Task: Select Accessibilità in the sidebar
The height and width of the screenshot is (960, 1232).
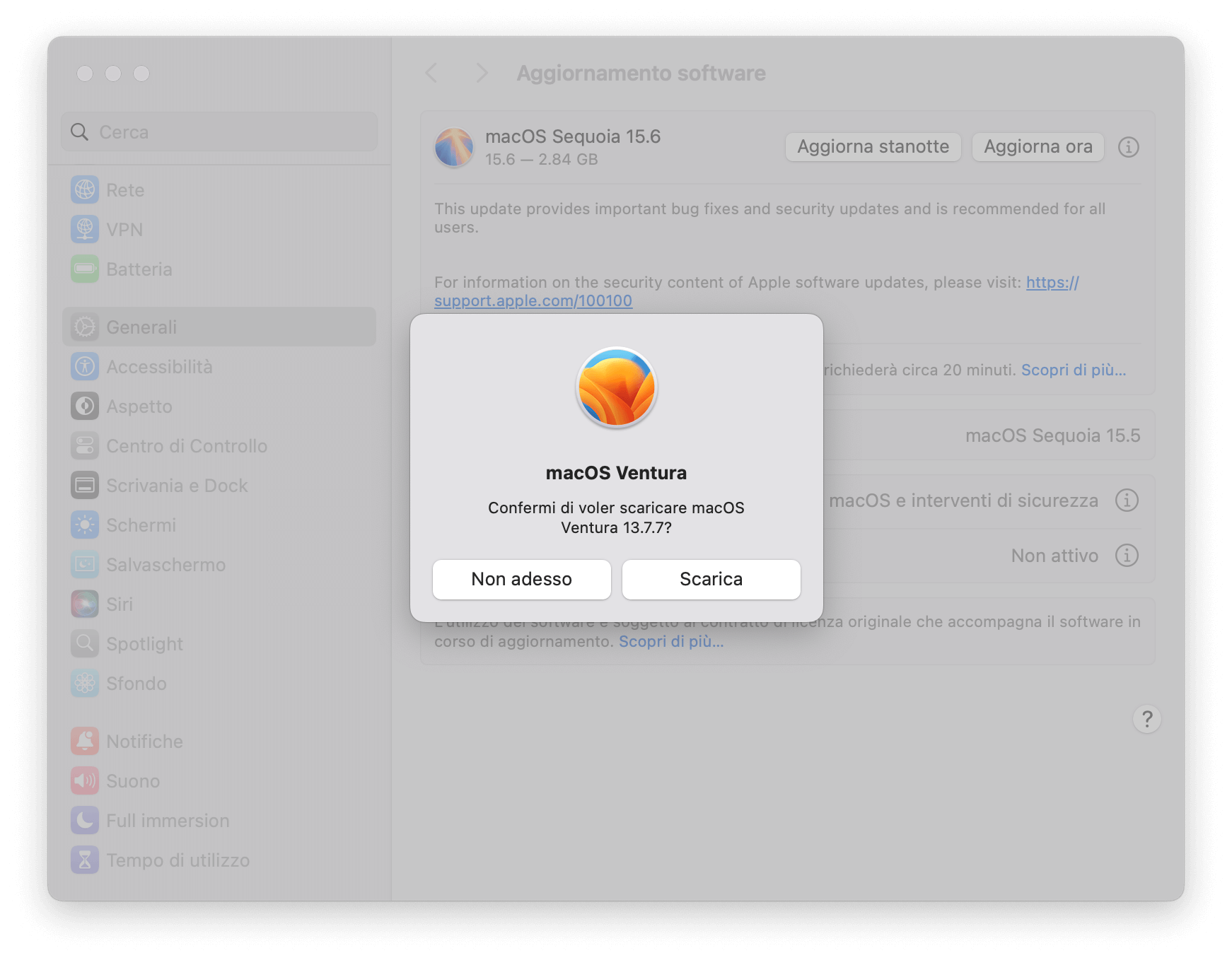Action: [x=219, y=367]
